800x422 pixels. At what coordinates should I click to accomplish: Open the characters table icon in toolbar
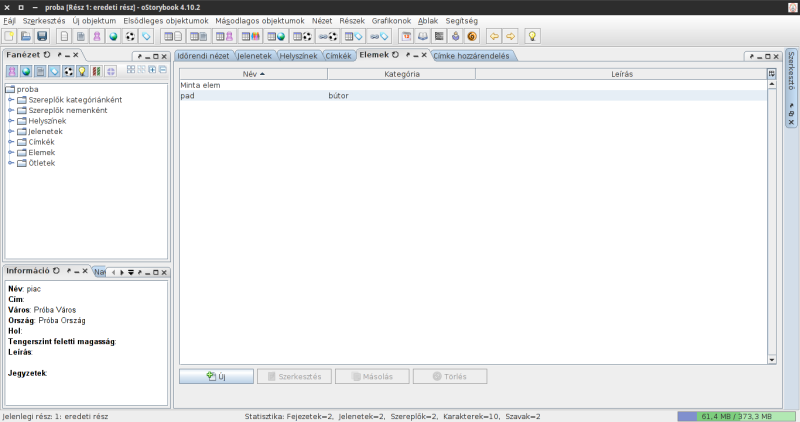coord(224,36)
